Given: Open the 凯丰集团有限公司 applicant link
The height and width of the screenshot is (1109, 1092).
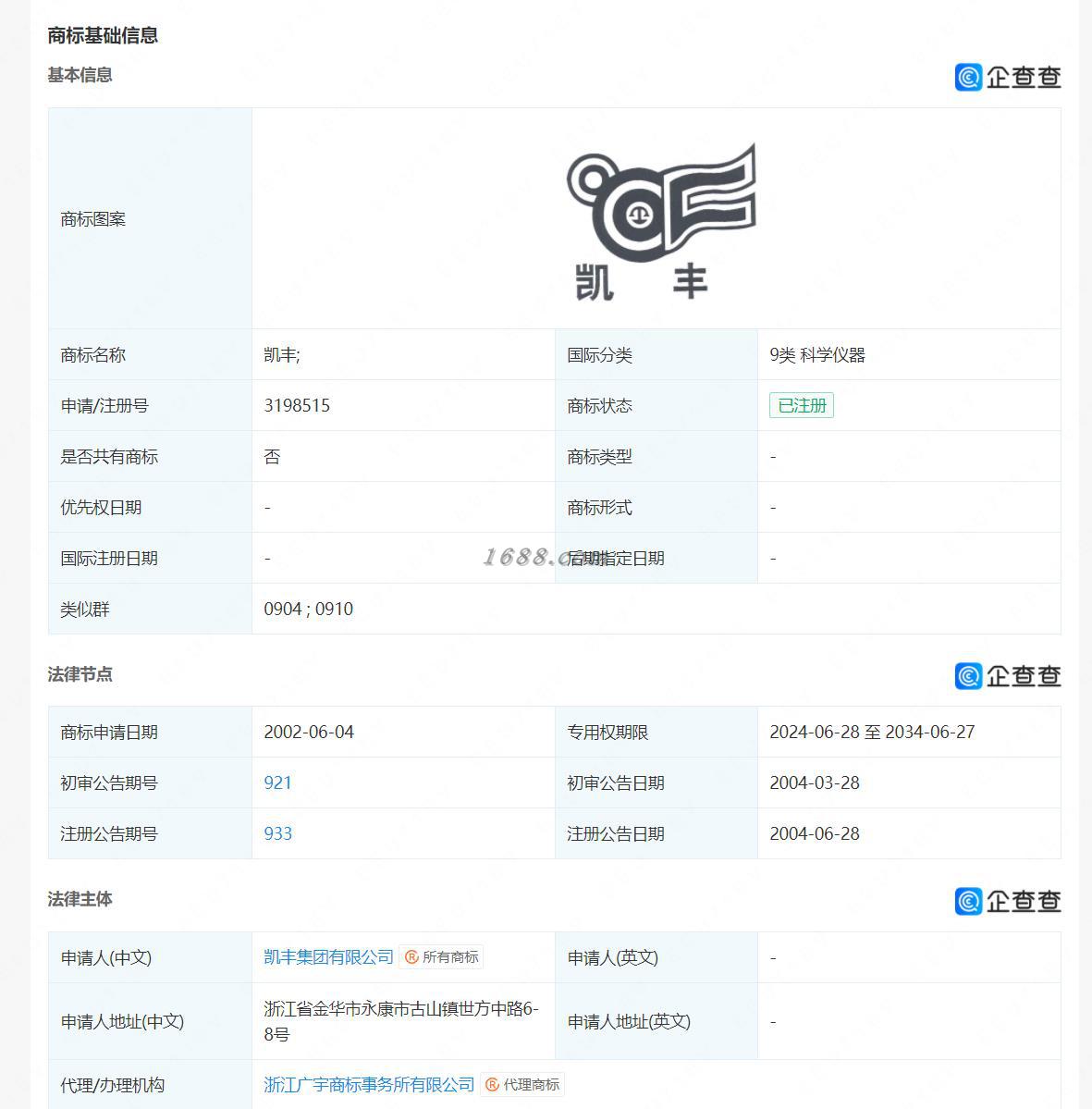Looking at the screenshot, I should pos(328,957).
